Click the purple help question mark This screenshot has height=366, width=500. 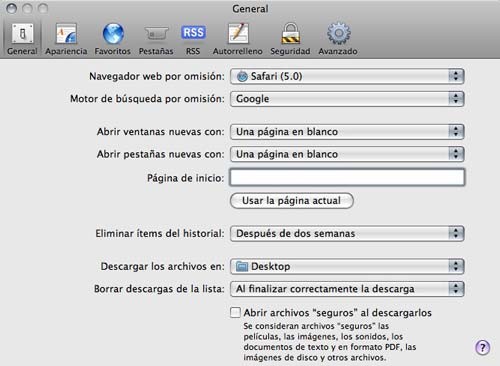pos(482,347)
